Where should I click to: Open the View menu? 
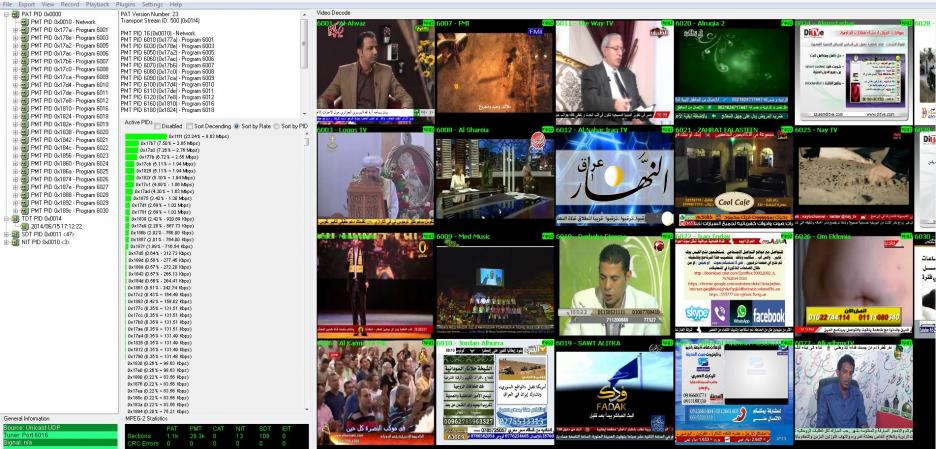click(48, 4)
